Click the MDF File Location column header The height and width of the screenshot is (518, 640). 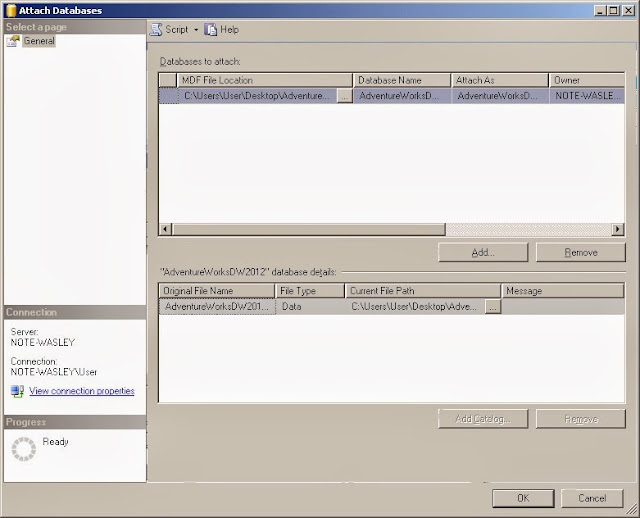click(264, 80)
